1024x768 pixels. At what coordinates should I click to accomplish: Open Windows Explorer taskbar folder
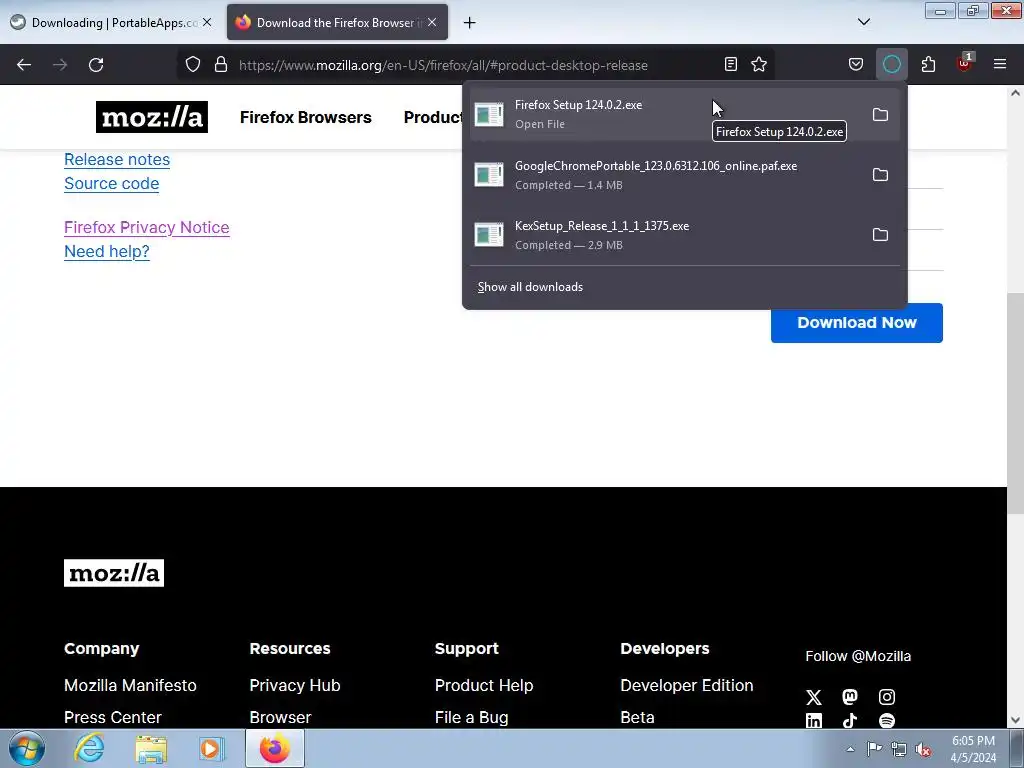151,748
